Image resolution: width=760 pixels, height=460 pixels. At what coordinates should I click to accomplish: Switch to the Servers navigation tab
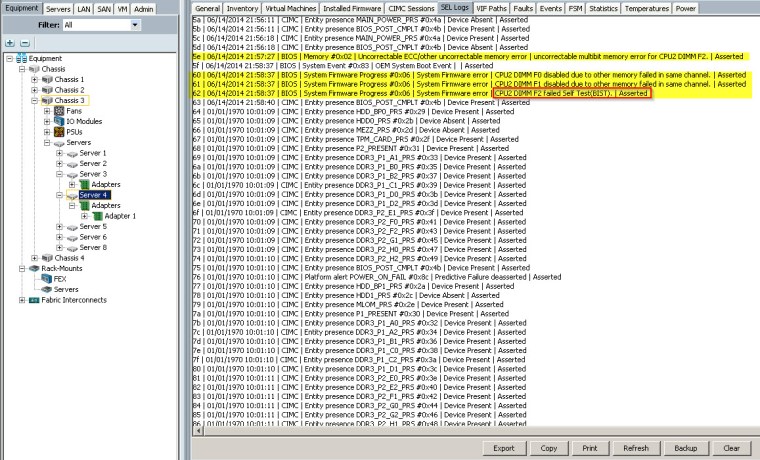(58, 9)
